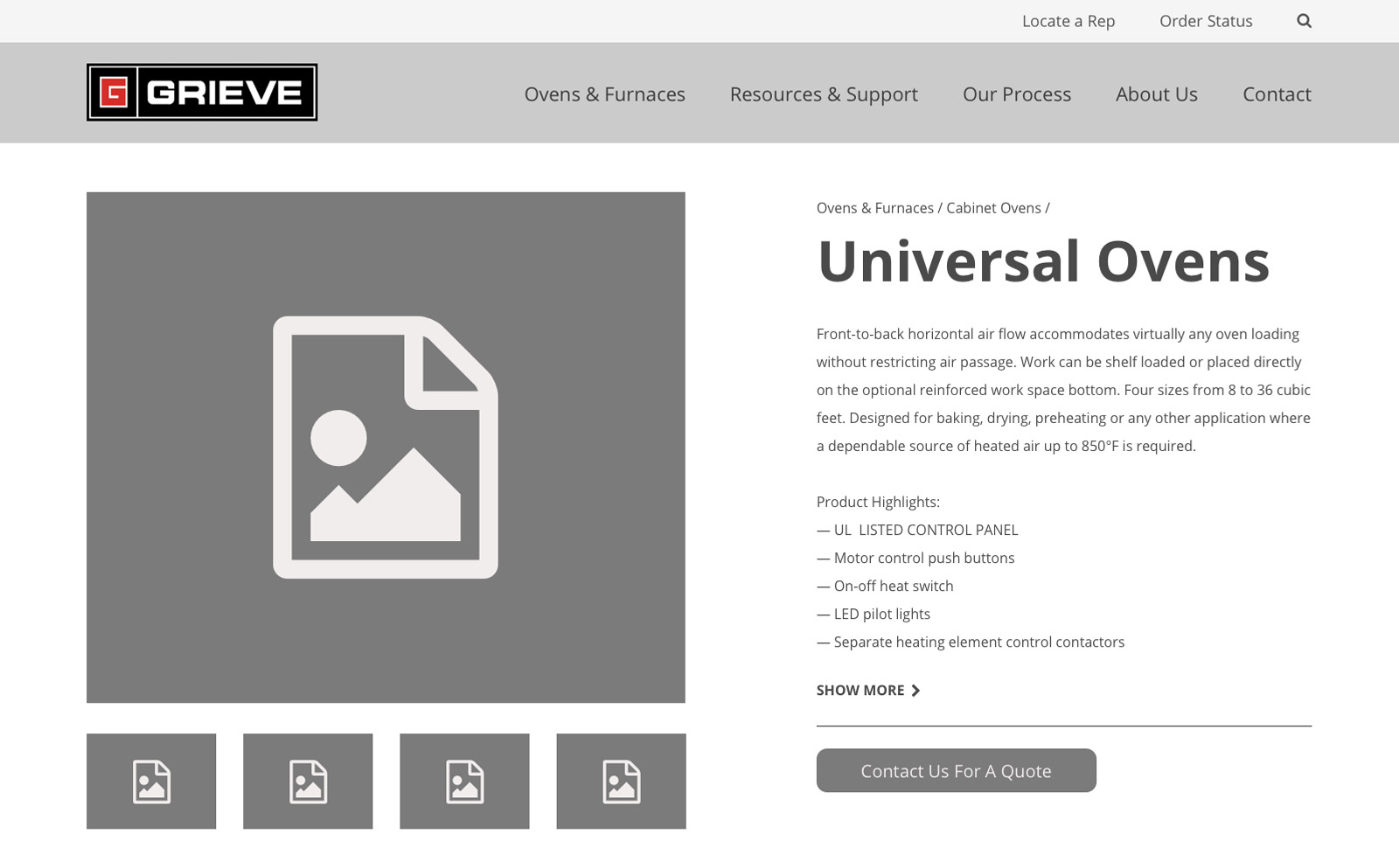Click Cabinet Ovens breadcrumb
This screenshot has width=1399, height=868.
[993, 208]
